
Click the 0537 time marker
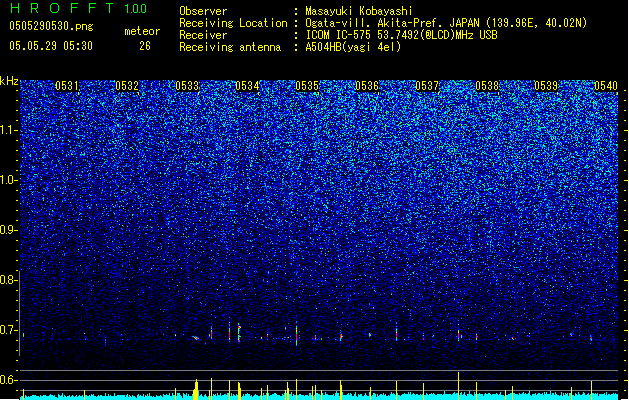(427, 86)
